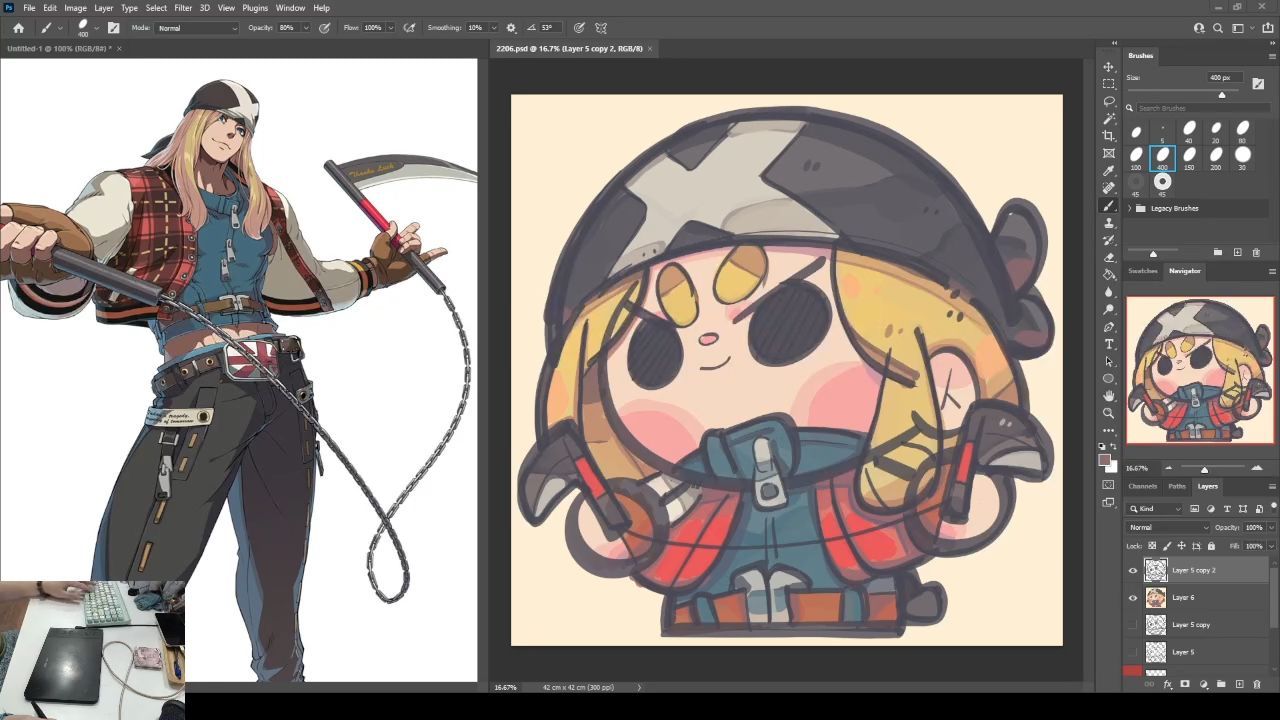Toggle symmetry painting butterfly icon
Screen dimensions: 1280x720
pyautogui.click(x=601, y=28)
